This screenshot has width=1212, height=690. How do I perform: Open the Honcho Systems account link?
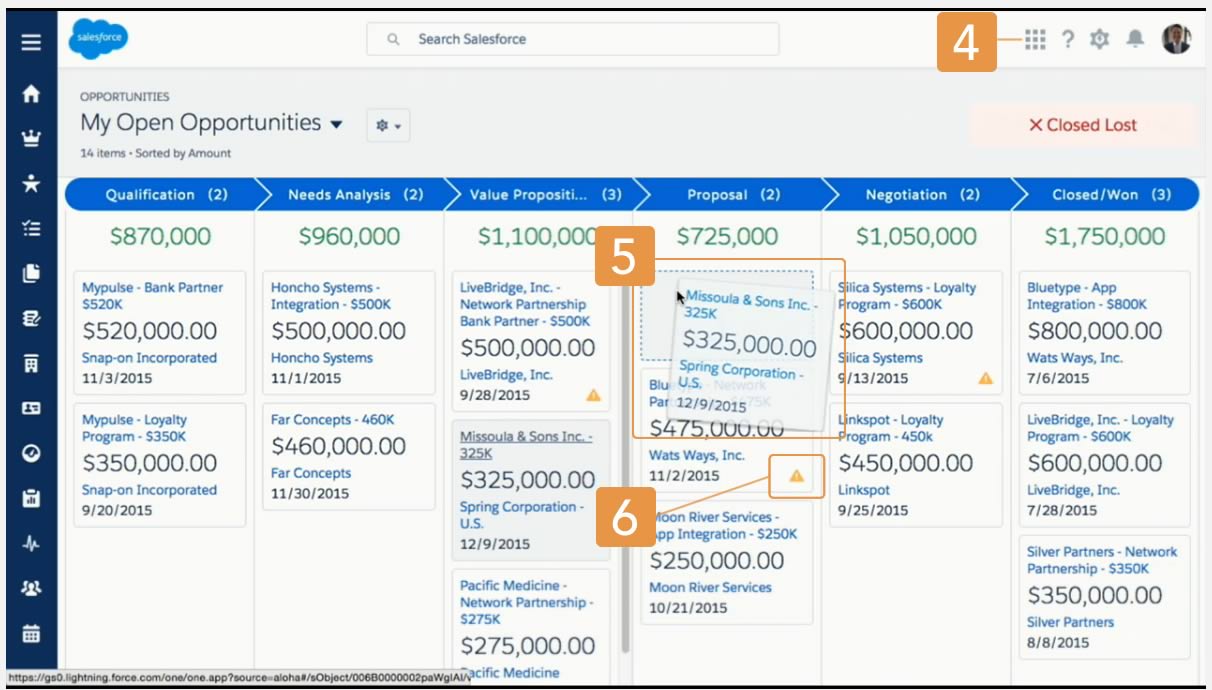[x=322, y=358]
